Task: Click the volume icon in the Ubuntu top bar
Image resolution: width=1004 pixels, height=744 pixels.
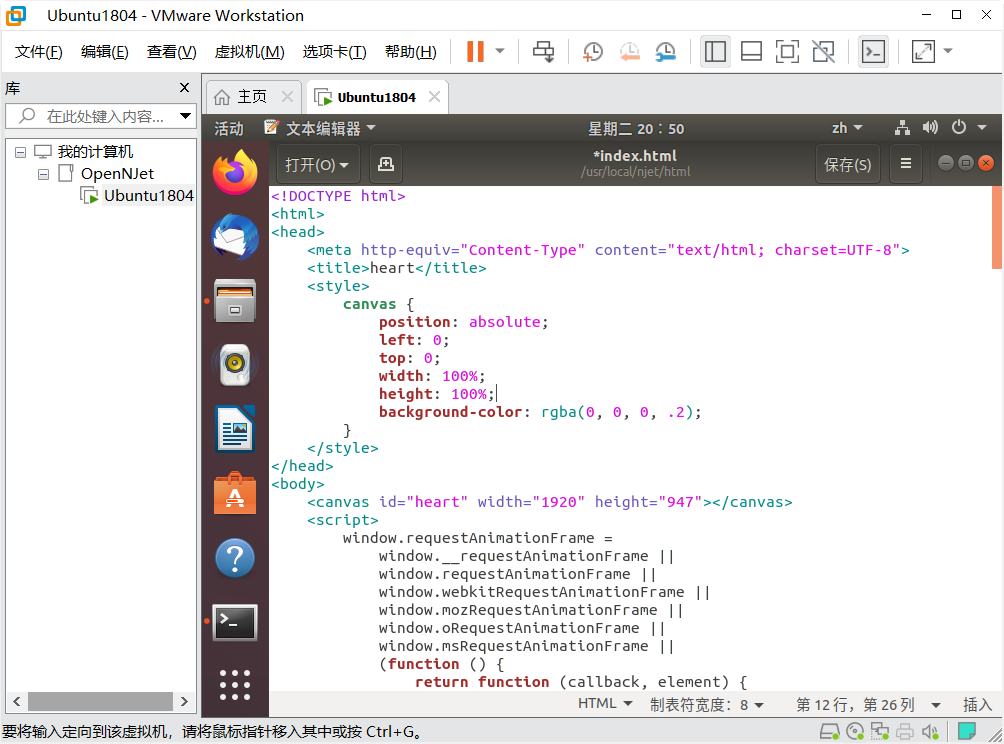Action: pos(930,128)
